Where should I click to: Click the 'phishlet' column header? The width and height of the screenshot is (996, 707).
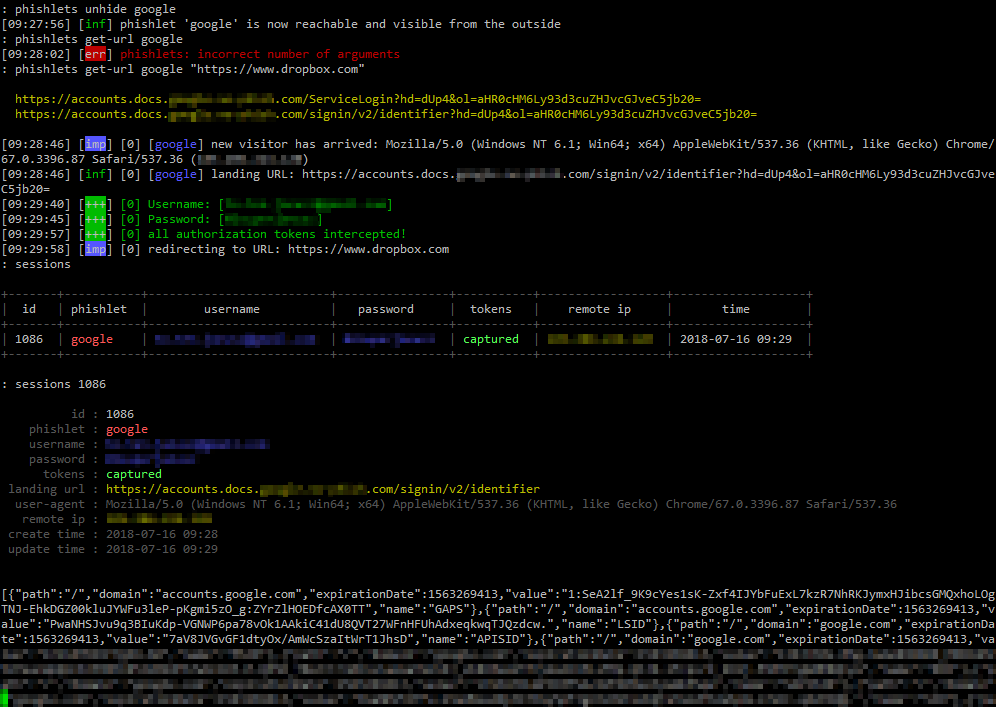98,309
